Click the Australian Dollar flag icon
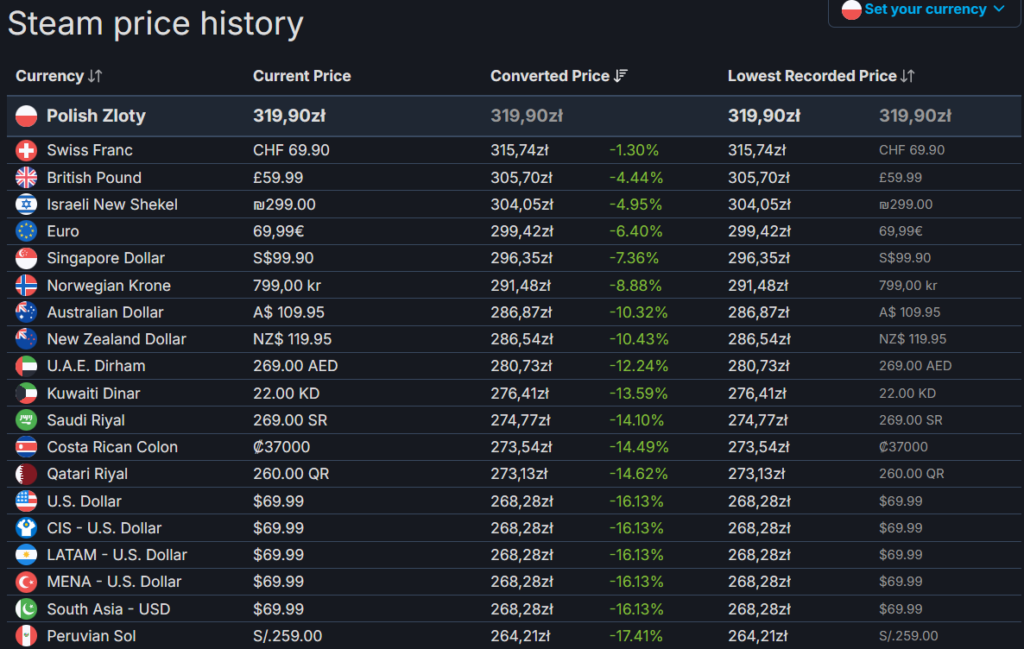This screenshot has height=649, width=1024. pyautogui.click(x=27, y=312)
